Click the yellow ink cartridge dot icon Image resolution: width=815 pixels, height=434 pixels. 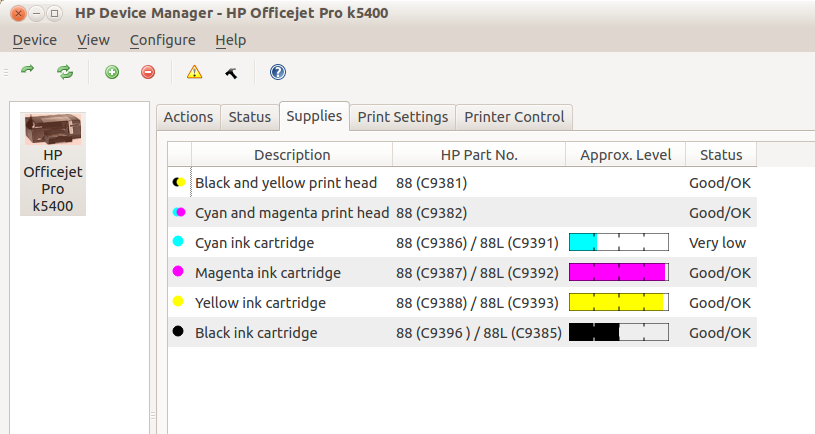[x=178, y=301]
